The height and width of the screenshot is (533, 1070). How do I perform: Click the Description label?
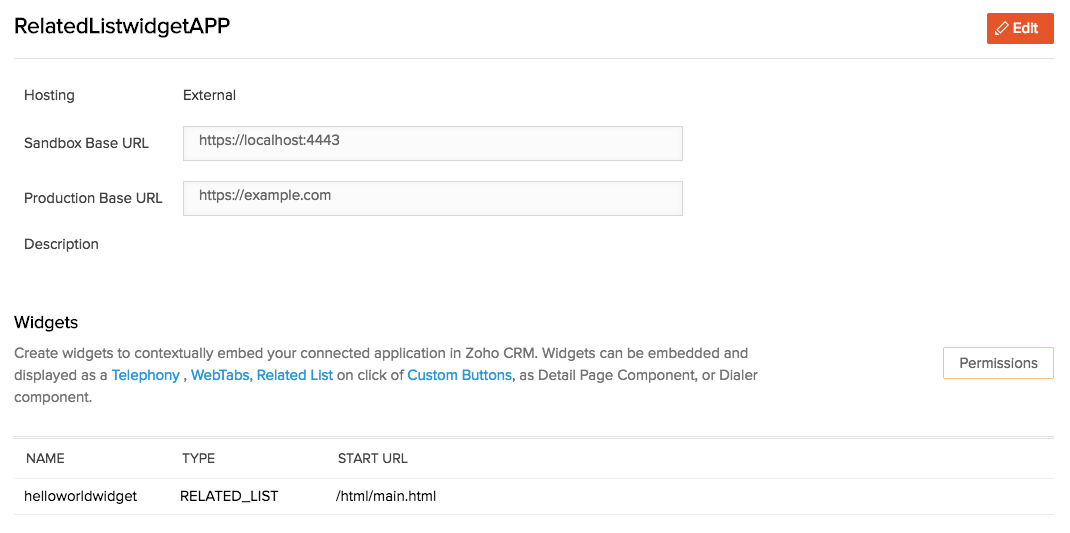61,244
